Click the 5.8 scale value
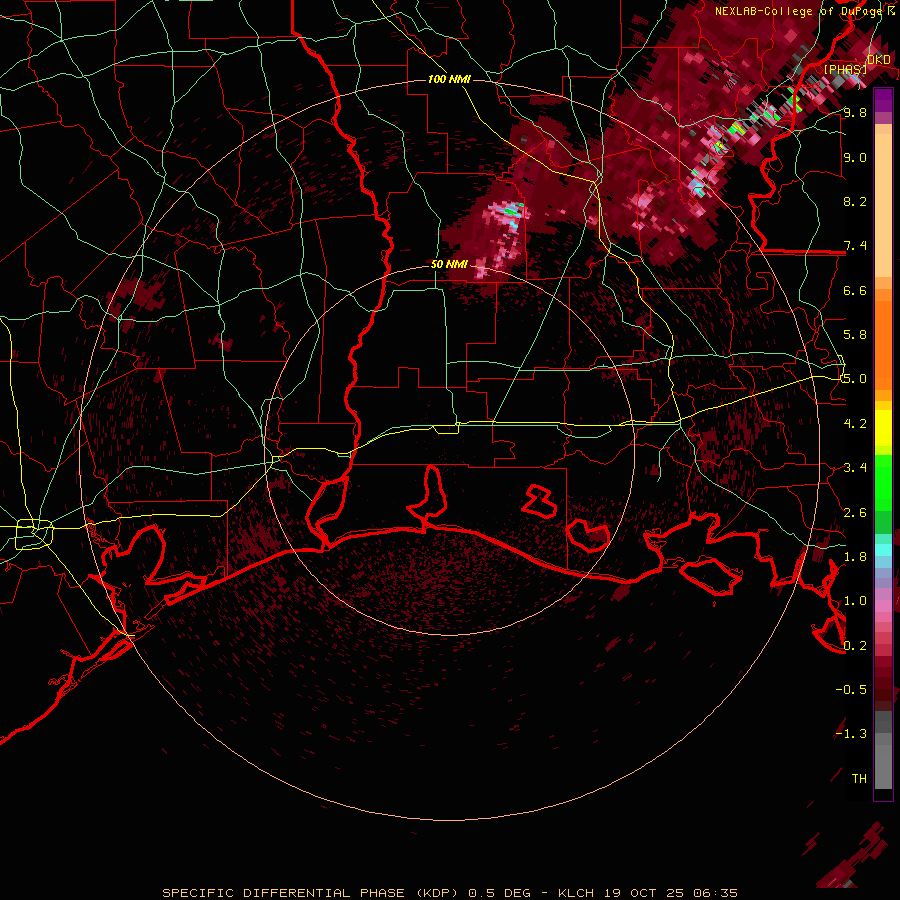This screenshot has height=900, width=900. (x=855, y=335)
